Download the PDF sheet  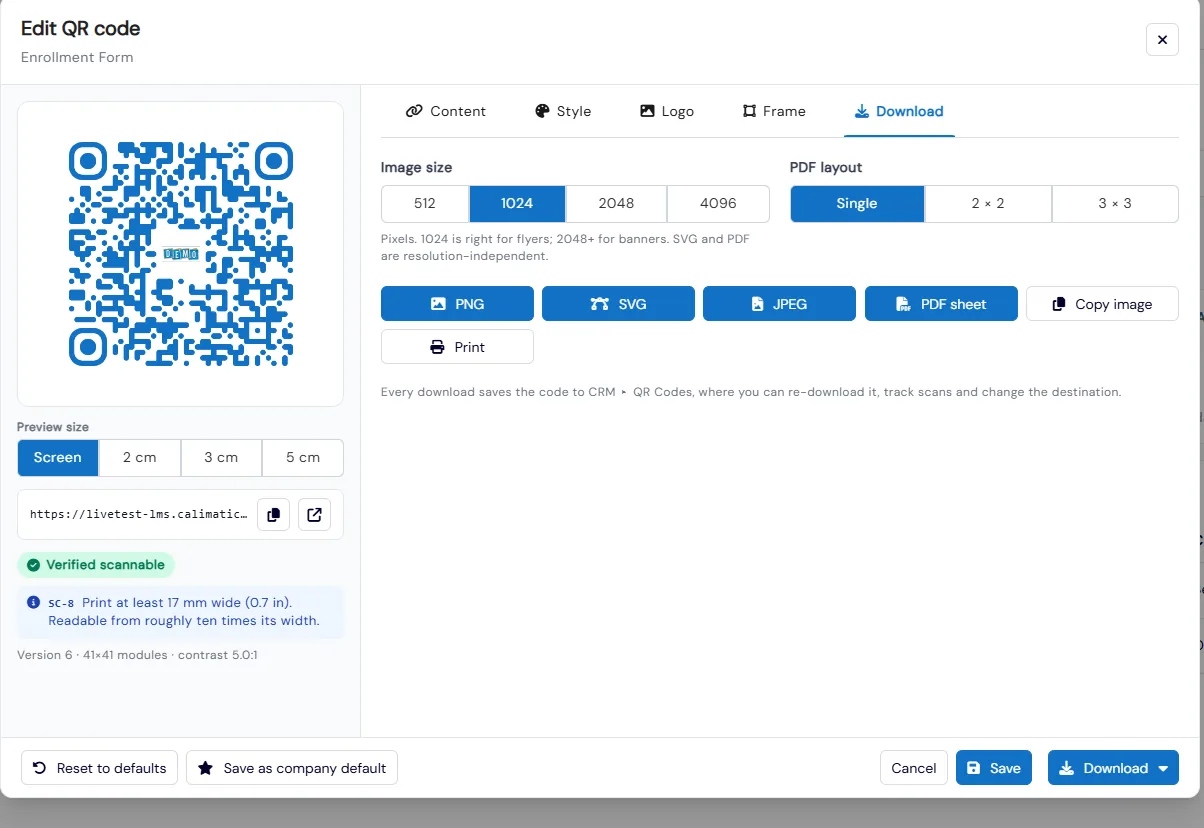pos(941,304)
